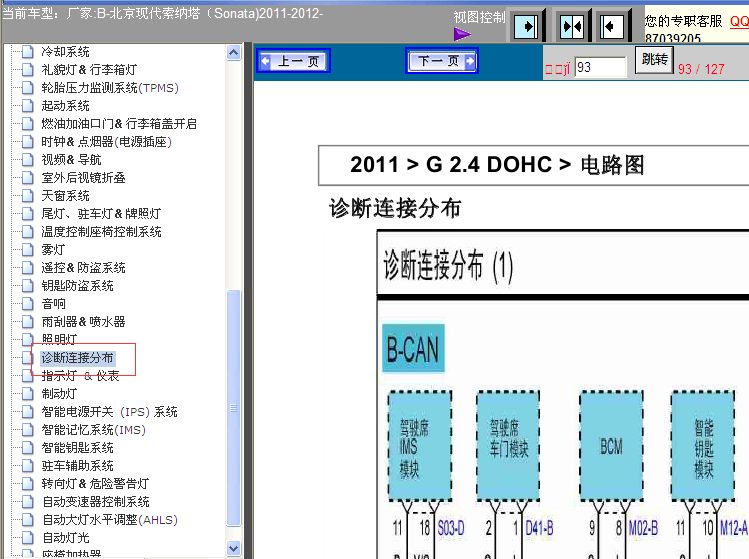The width and height of the screenshot is (749, 559).
Task: Select 转向灯 & 危险警告灯 entry
Action: tap(95, 484)
